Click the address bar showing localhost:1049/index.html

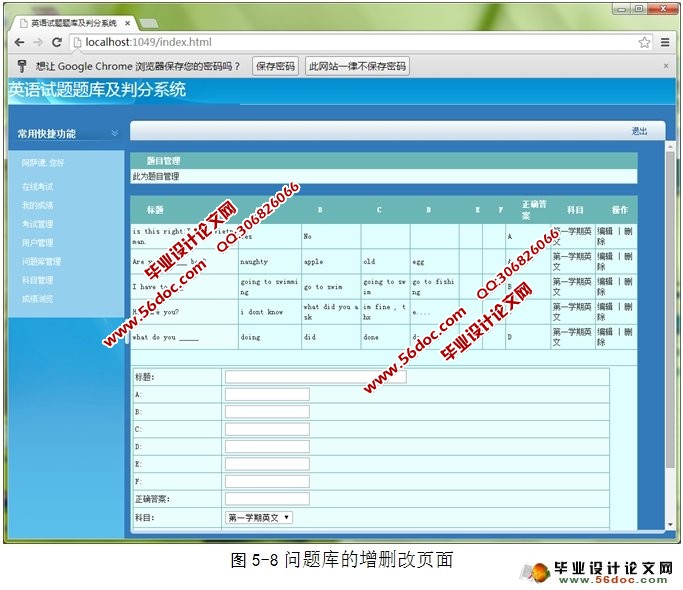[x=350, y=43]
